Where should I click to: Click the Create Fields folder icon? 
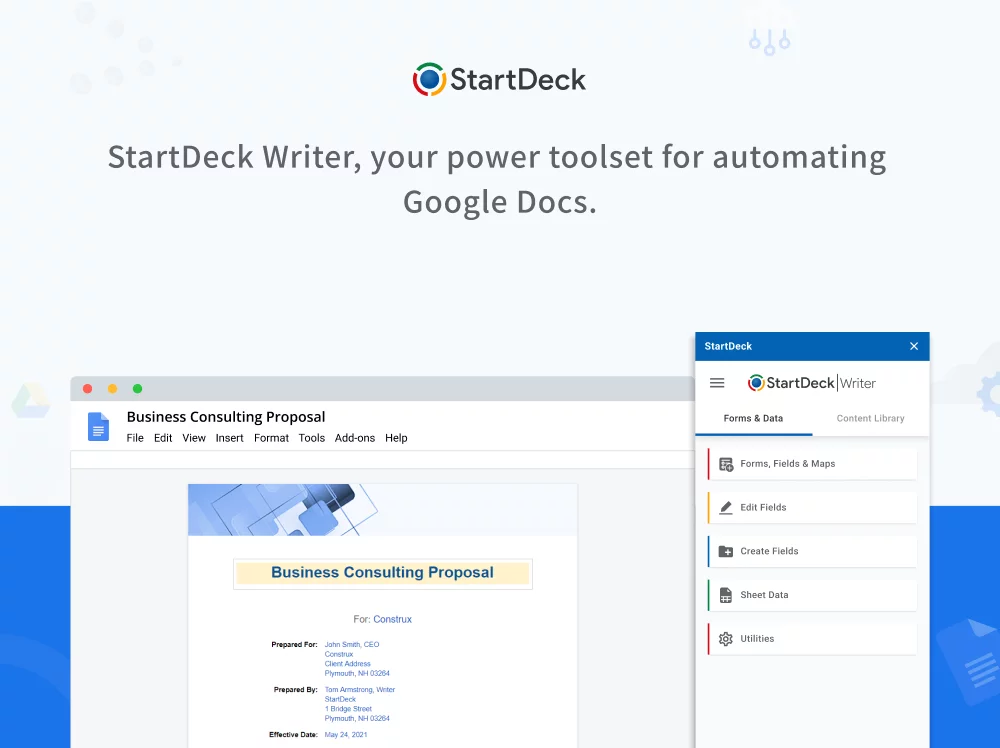tap(726, 551)
